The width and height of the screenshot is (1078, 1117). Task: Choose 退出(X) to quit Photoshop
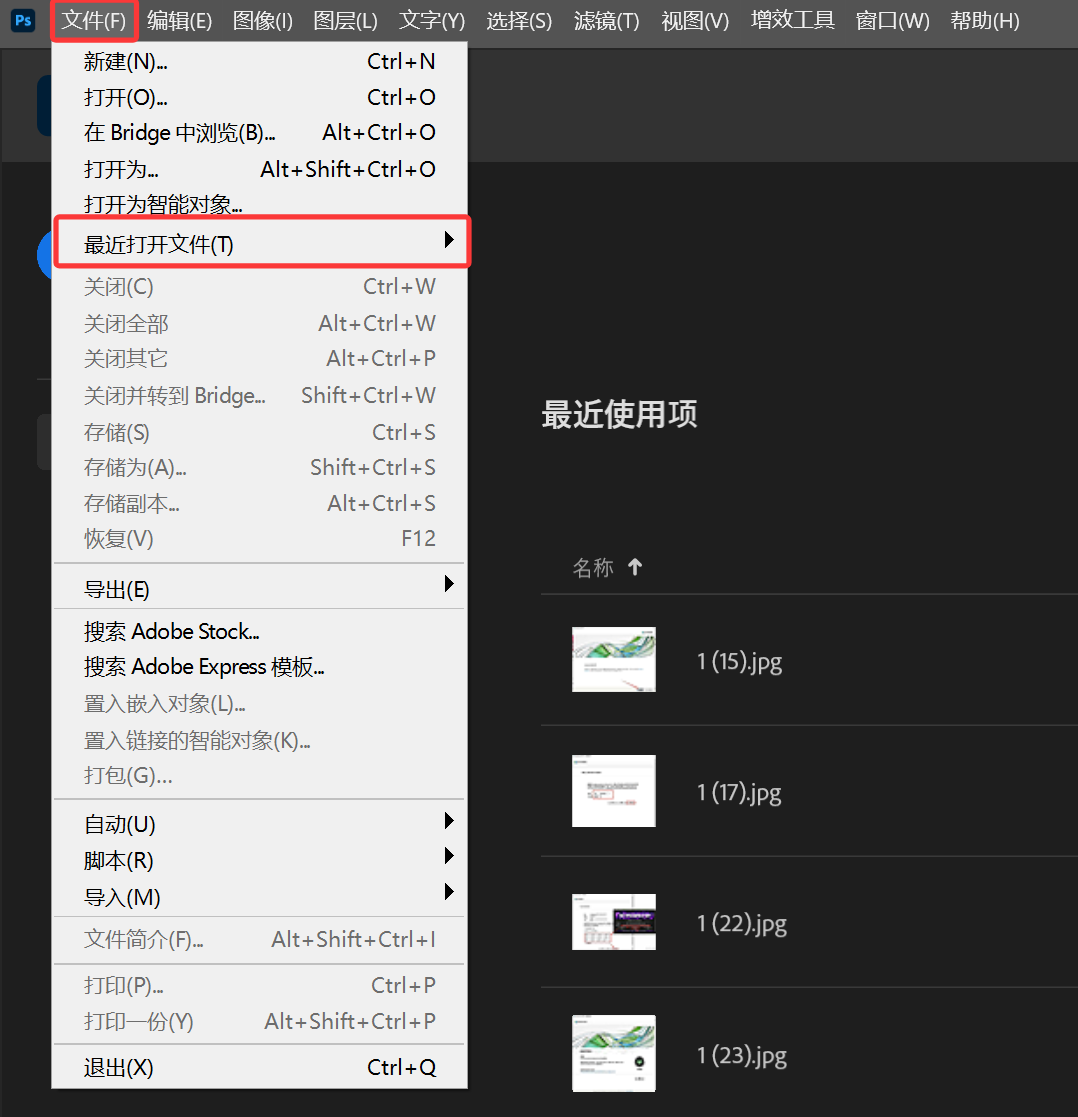pos(259,1067)
